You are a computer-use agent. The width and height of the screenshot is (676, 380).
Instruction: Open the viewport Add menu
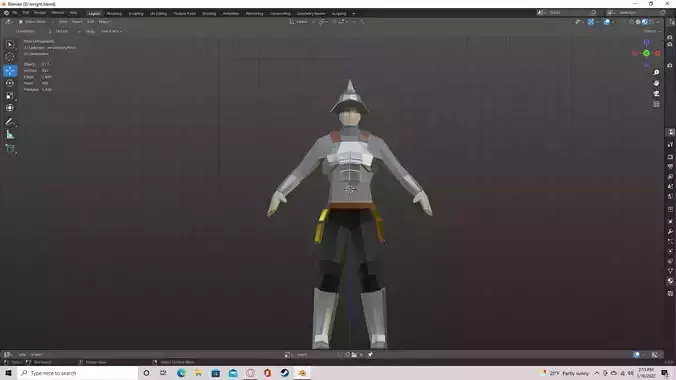91,22
